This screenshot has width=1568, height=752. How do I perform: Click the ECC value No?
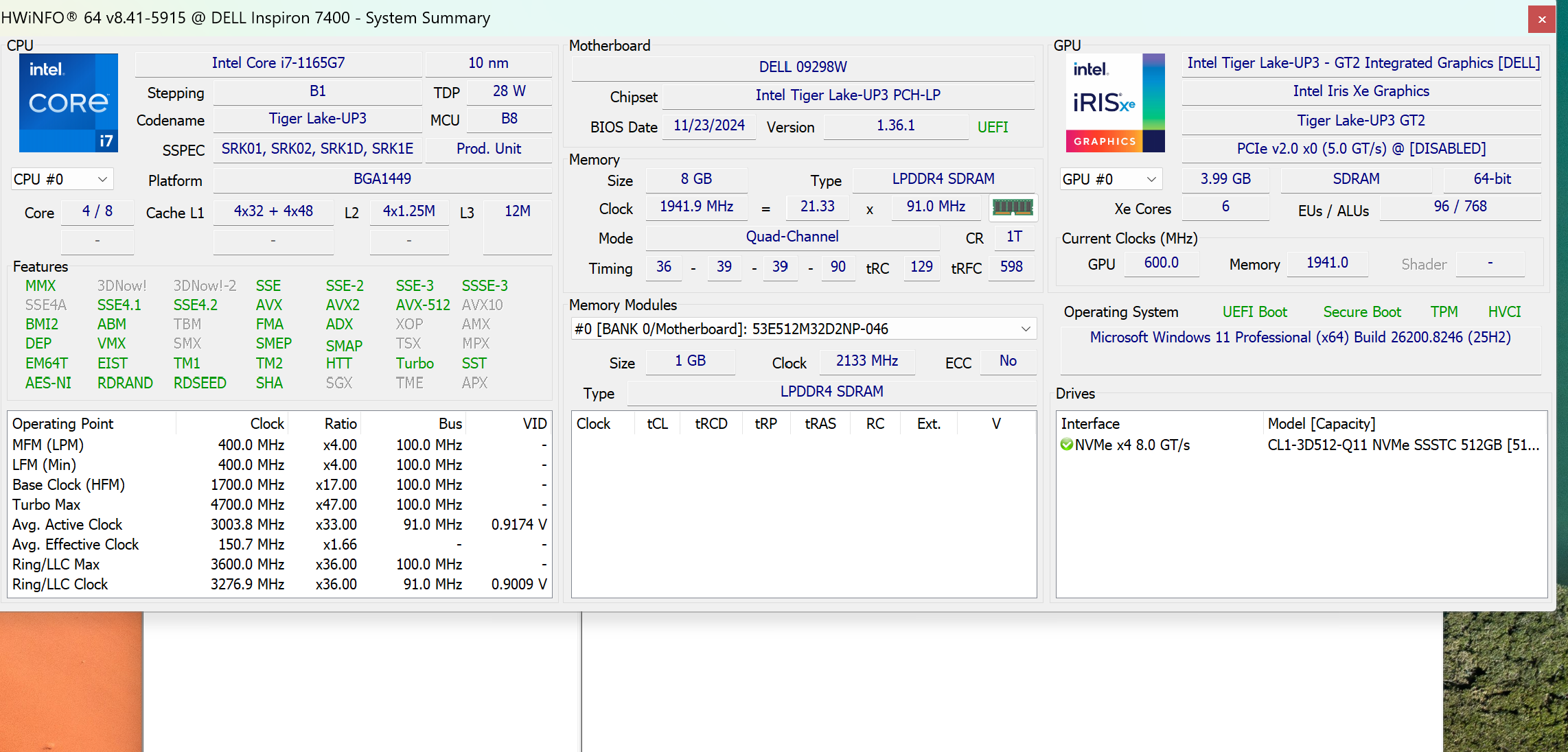1008,361
